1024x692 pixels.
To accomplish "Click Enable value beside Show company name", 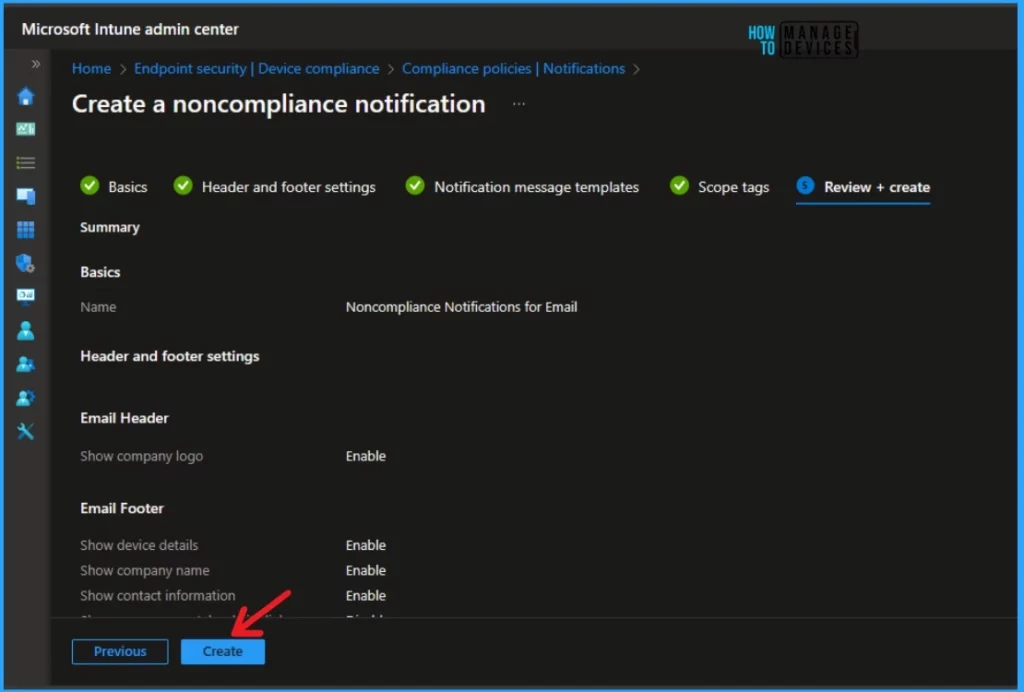I will point(366,571).
